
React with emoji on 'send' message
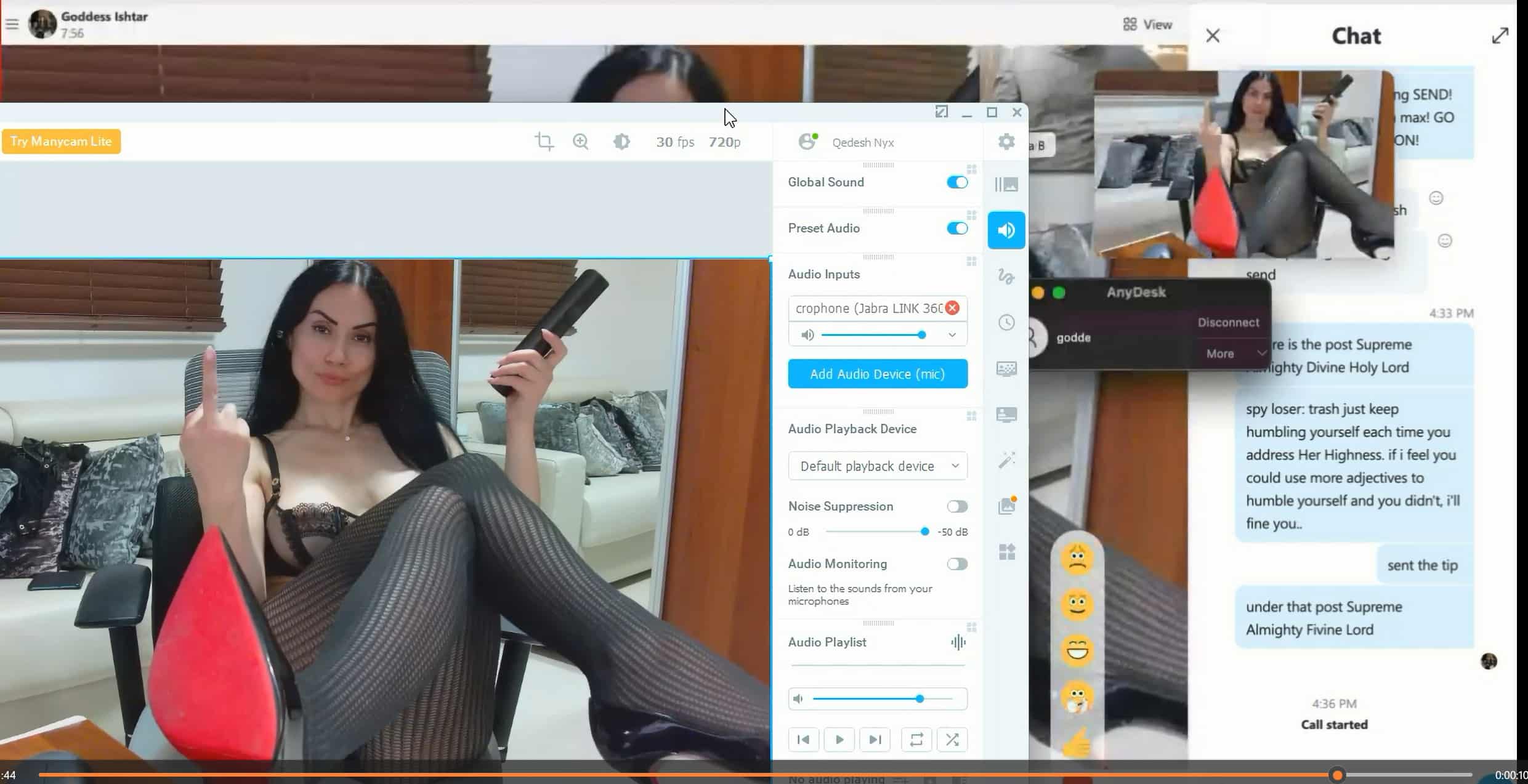[1444, 240]
